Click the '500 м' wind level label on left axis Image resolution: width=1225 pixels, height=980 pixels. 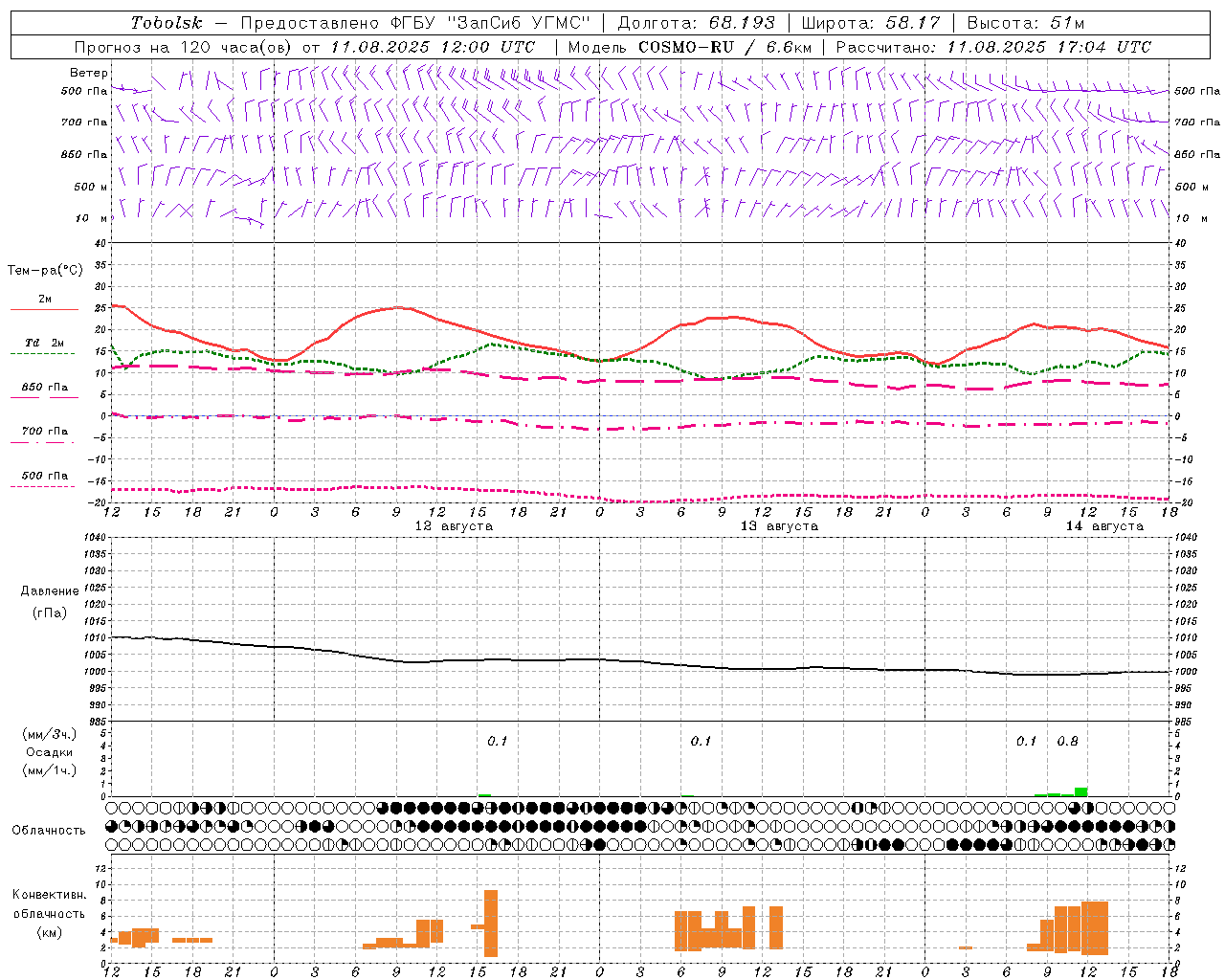click(x=91, y=187)
